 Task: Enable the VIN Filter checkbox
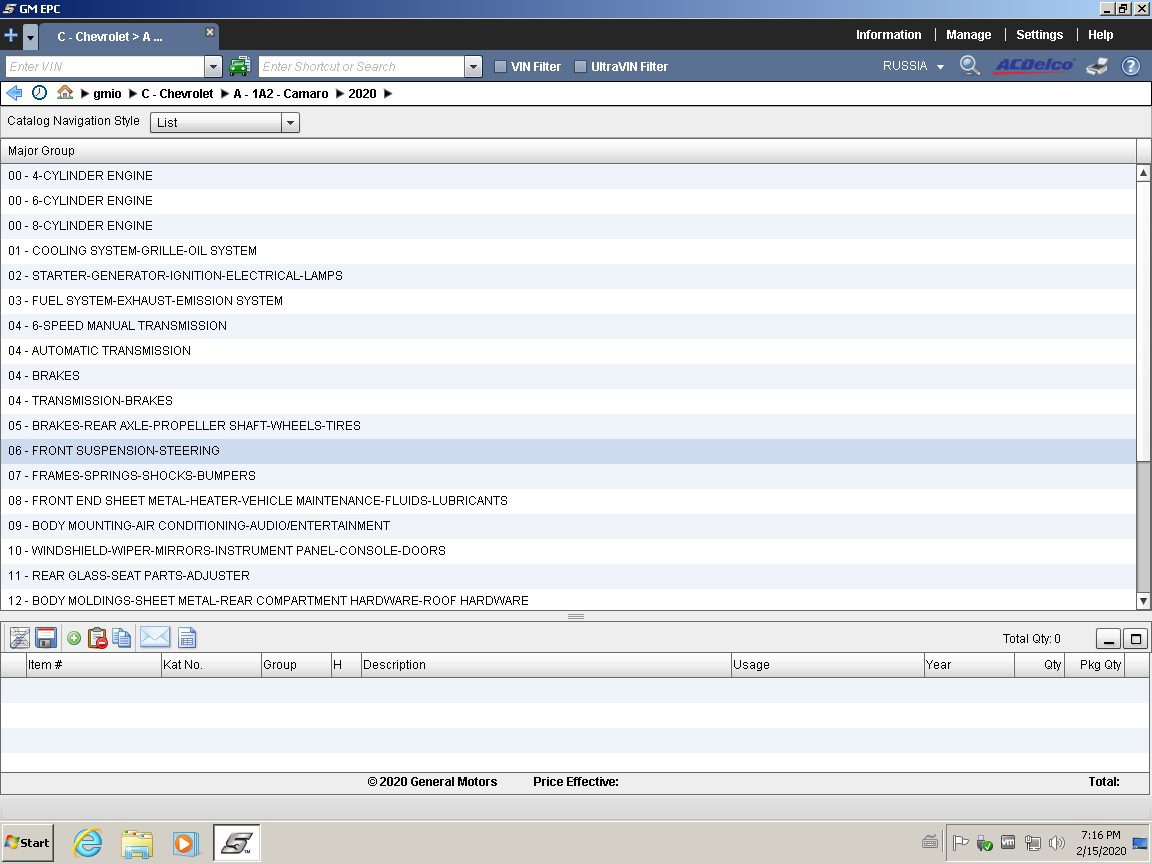pos(500,67)
